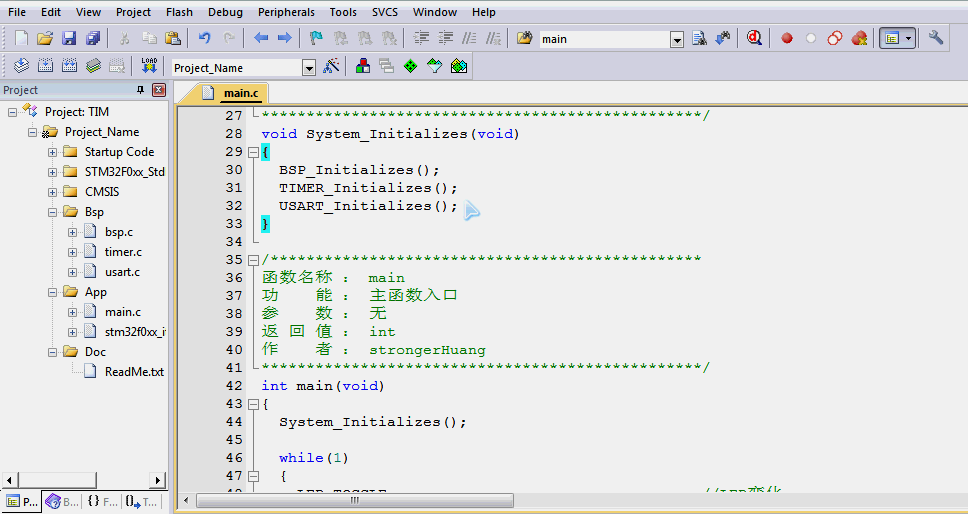This screenshot has height=514, width=968.
Task: Expand the Startup Code folder
Action: click(52, 152)
